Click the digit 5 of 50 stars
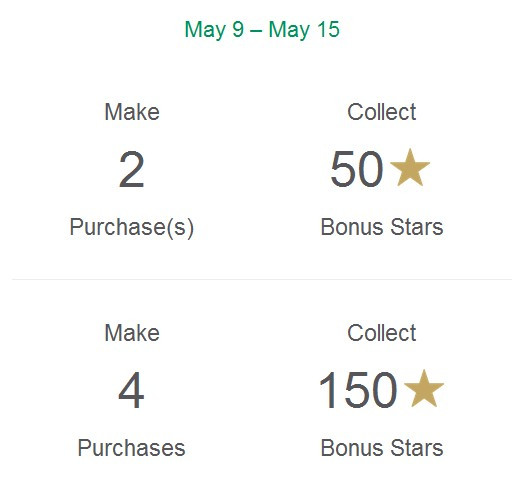This screenshot has height=478, width=518. click(x=343, y=169)
